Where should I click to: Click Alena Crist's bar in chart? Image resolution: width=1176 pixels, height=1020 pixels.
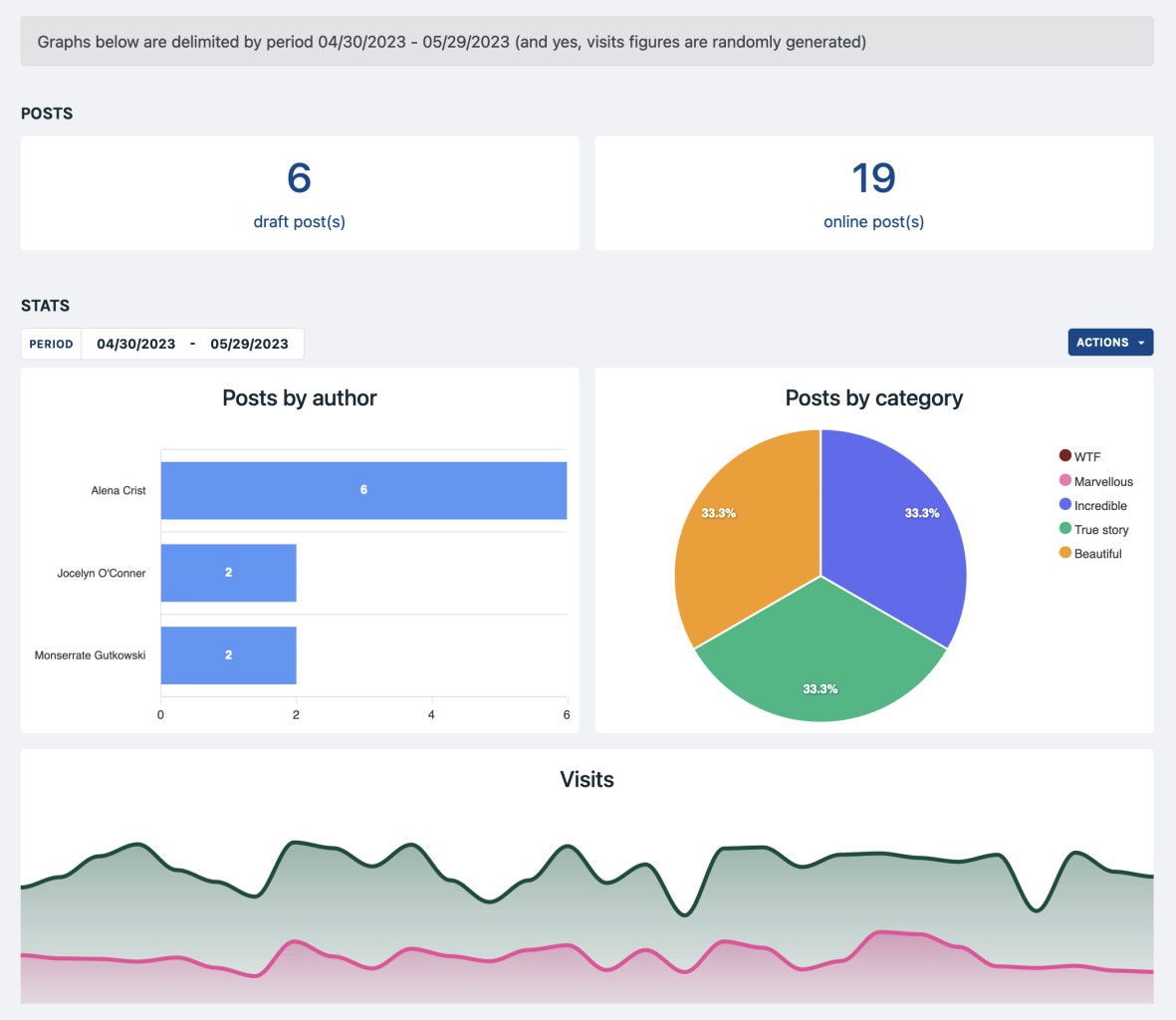[363, 490]
